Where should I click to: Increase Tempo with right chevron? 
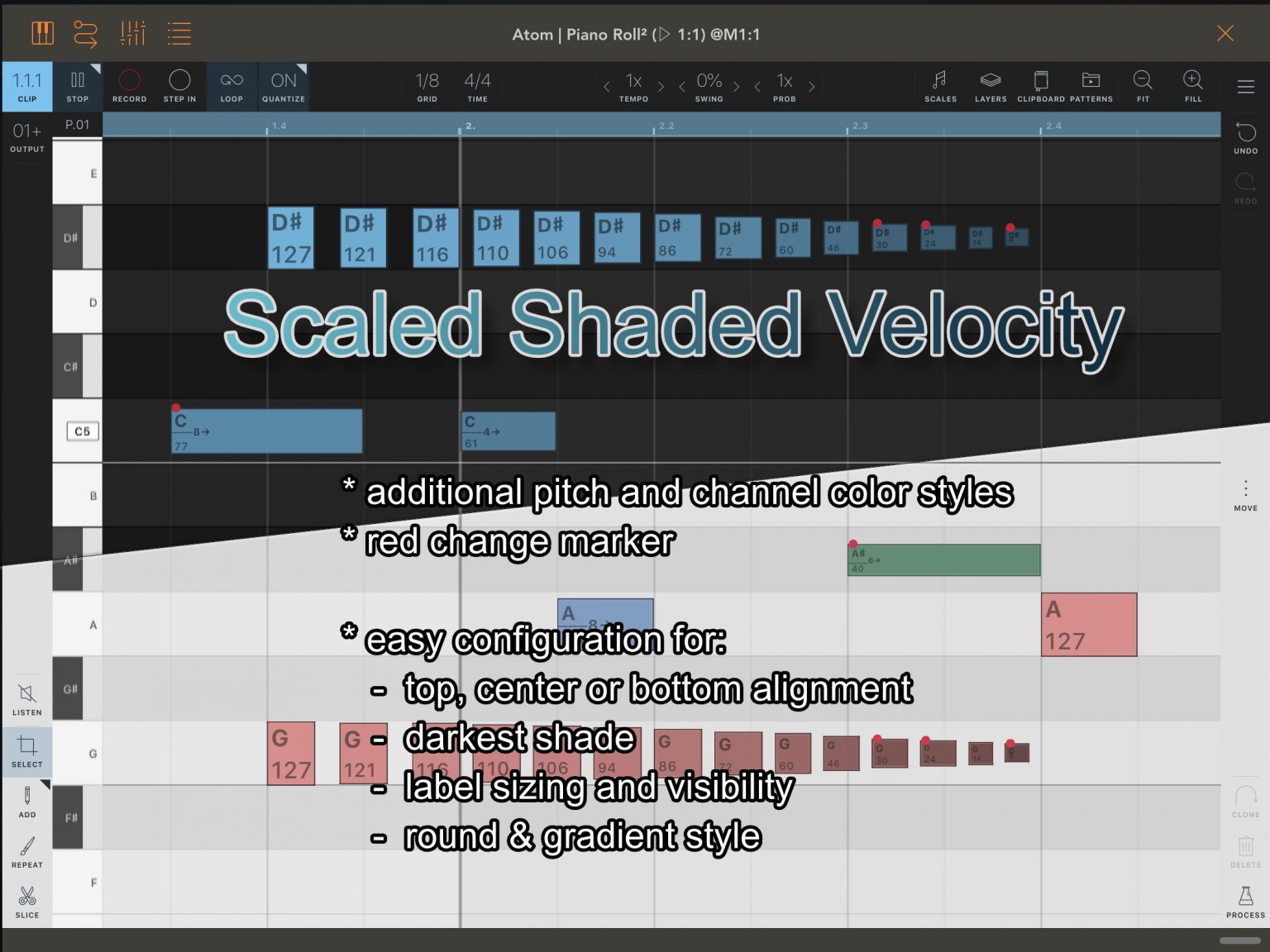(x=661, y=87)
